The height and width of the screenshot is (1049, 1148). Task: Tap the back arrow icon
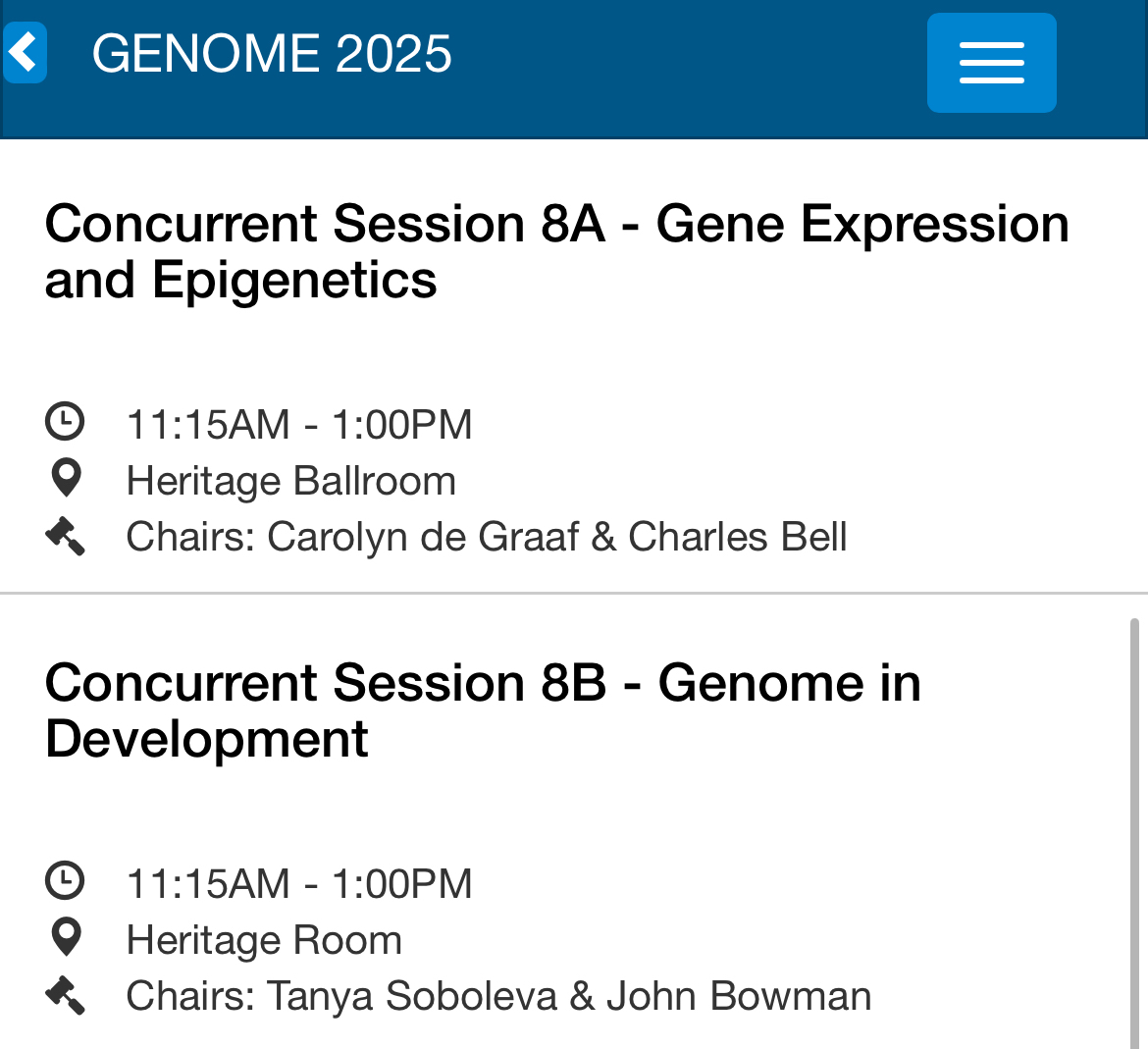tap(26, 53)
